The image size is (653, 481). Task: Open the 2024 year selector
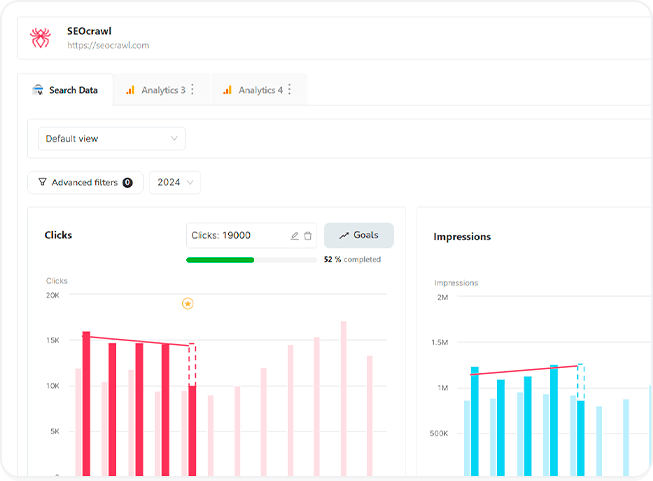point(175,183)
